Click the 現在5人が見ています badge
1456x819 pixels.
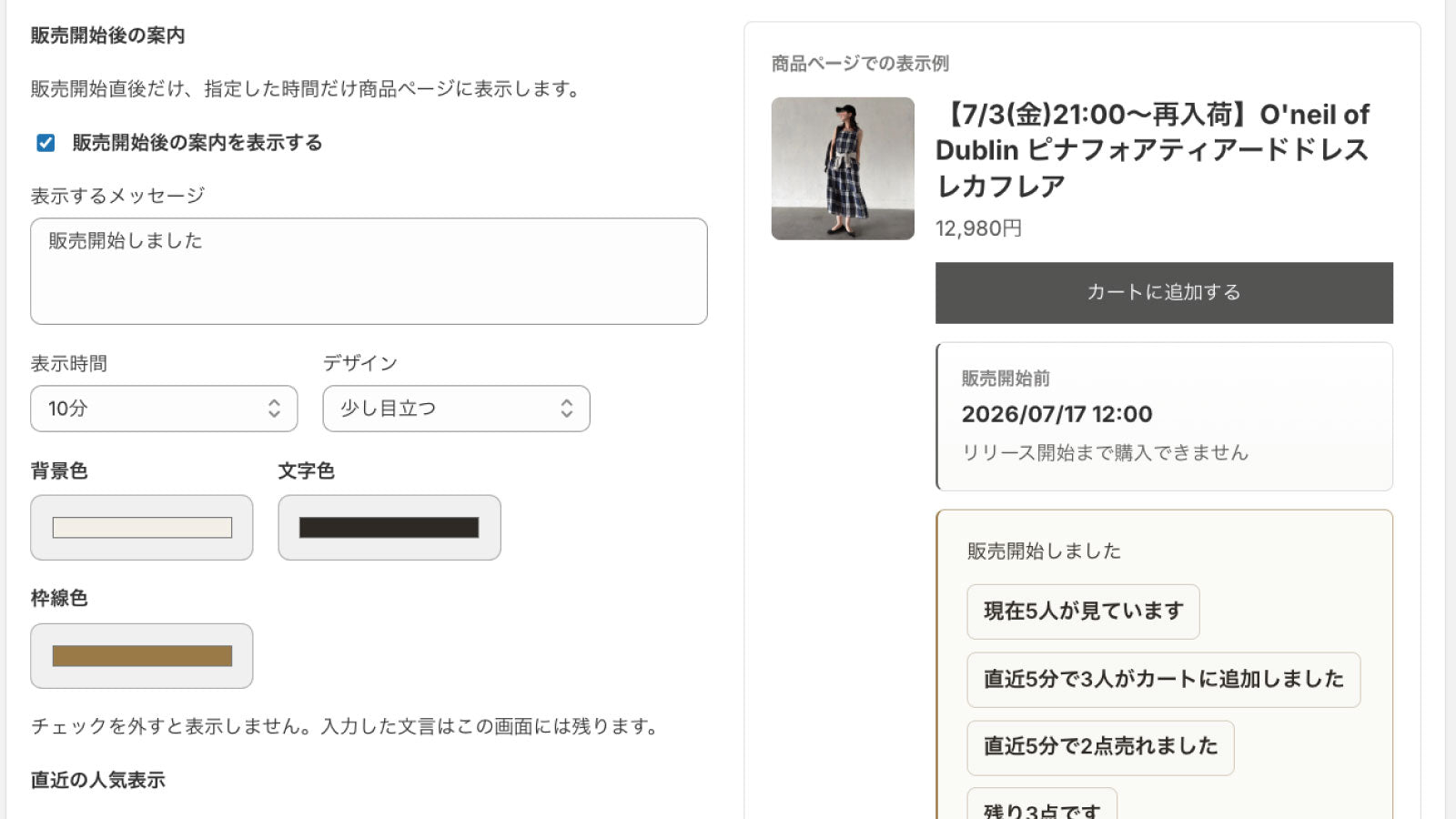[x=1083, y=612]
